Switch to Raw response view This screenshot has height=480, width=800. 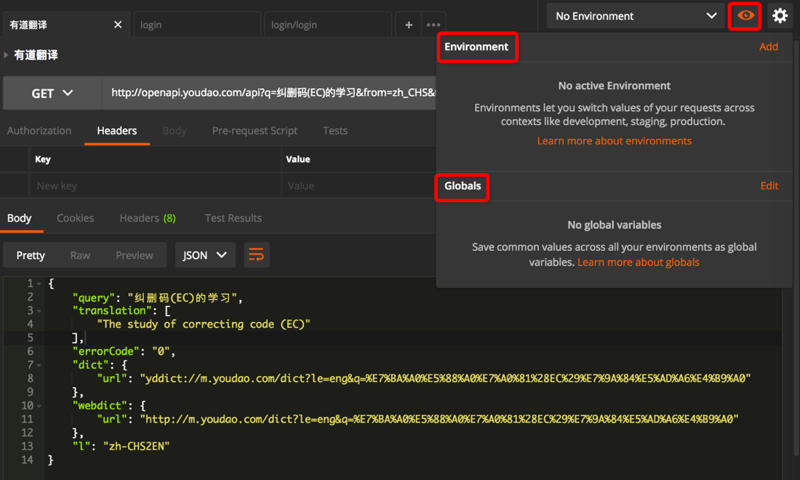pos(80,255)
